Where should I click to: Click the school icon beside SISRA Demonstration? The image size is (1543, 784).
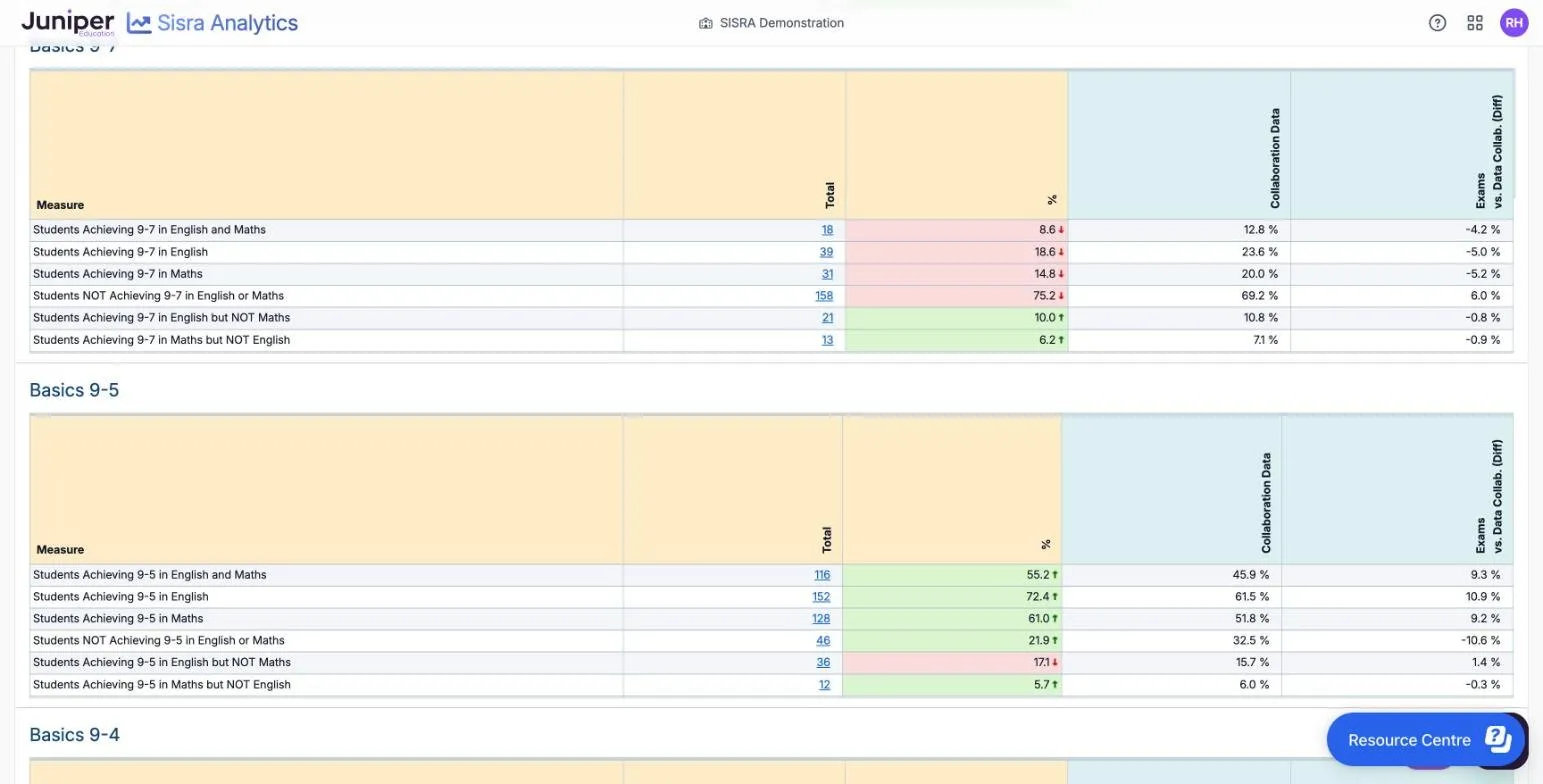point(705,23)
